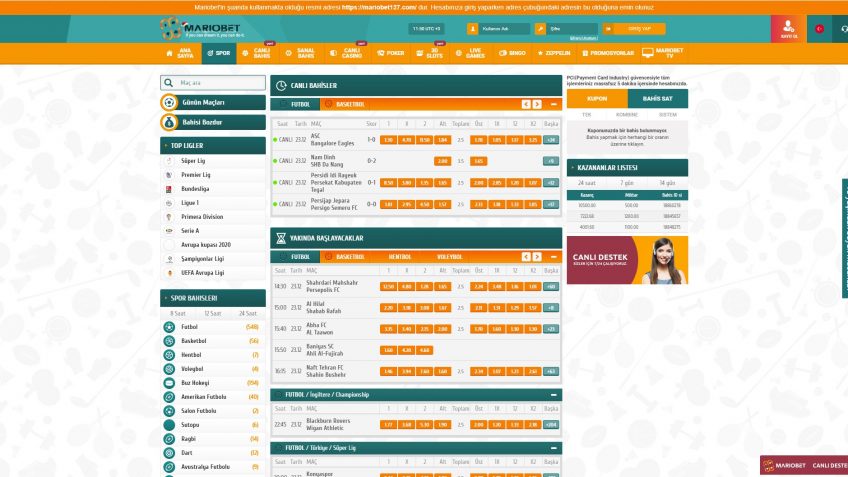Click the Amerikan Futbolu sport icon
The height and width of the screenshot is (477, 848).
click(x=169, y=397)
